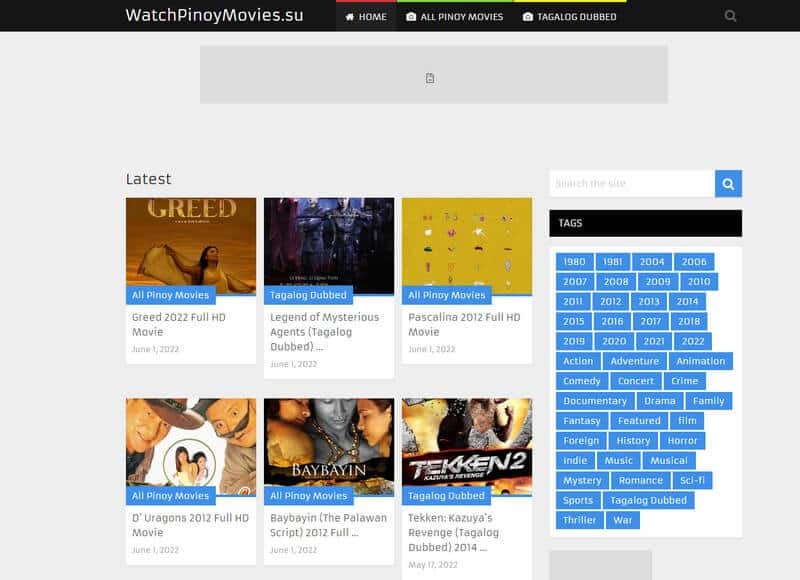Open the Home menu item
This screenshot has width=800, height=580.
[366, 17]
